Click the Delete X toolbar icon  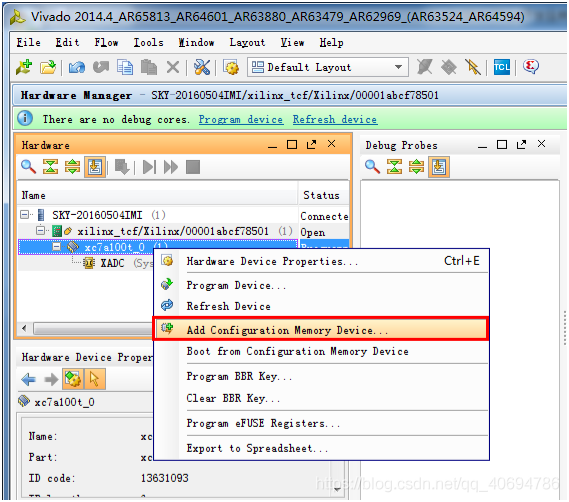coord(173,67)
